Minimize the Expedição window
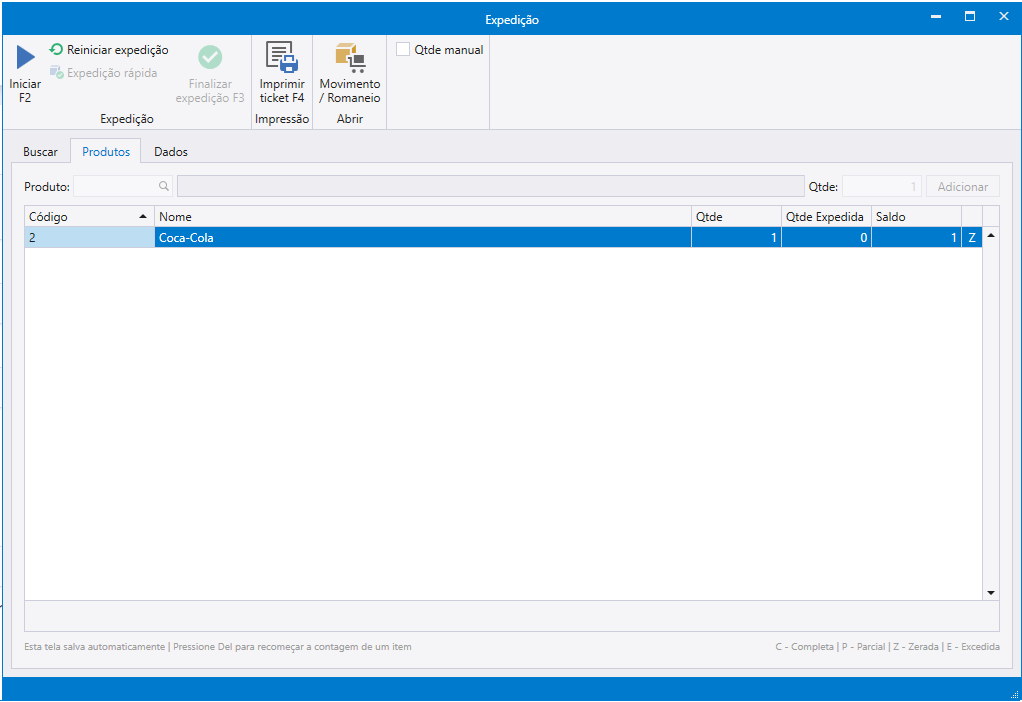 coord(936,17)
